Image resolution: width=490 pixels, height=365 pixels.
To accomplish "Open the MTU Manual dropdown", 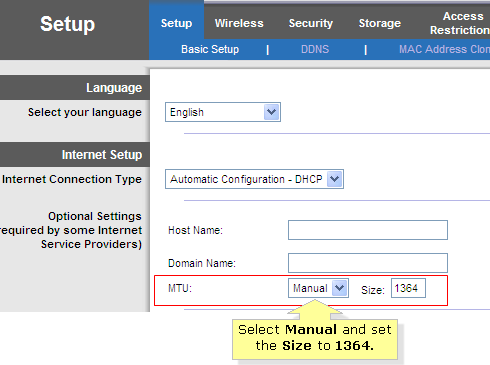I will pyautogui.click(x=318, y=288).
